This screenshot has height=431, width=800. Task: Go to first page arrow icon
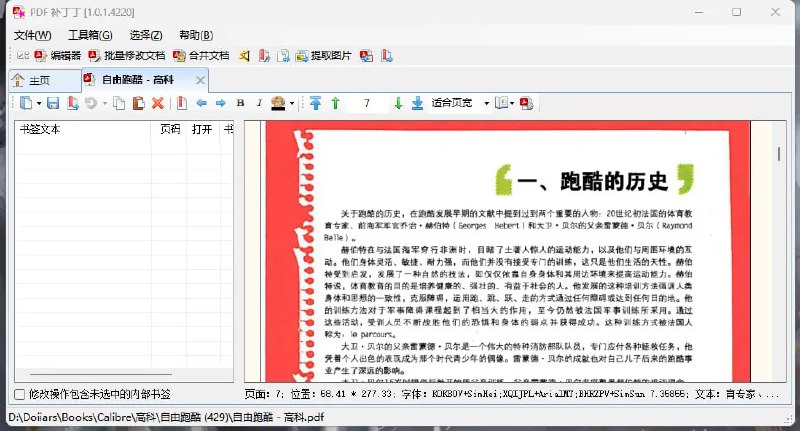[316, 103]
